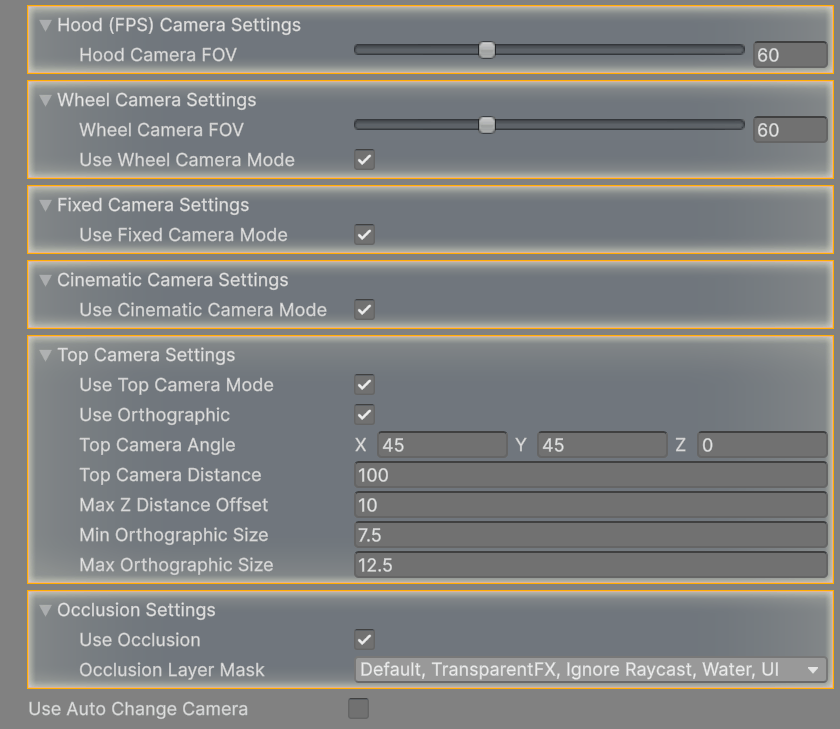
Task: Click the Top Camera Angle X field
Action: [442, 445]
